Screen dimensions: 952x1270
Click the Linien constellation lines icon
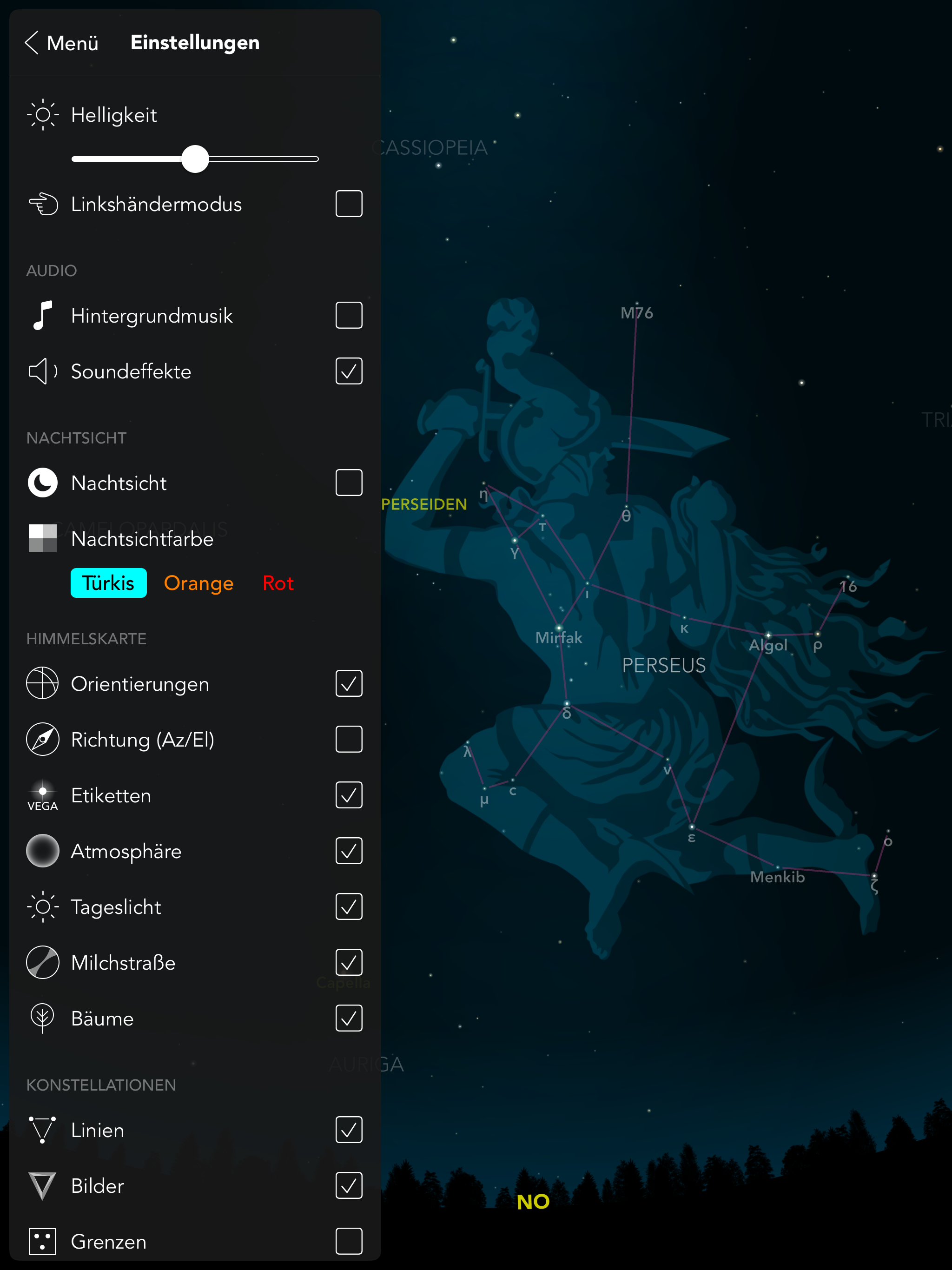coord(42,1129)
